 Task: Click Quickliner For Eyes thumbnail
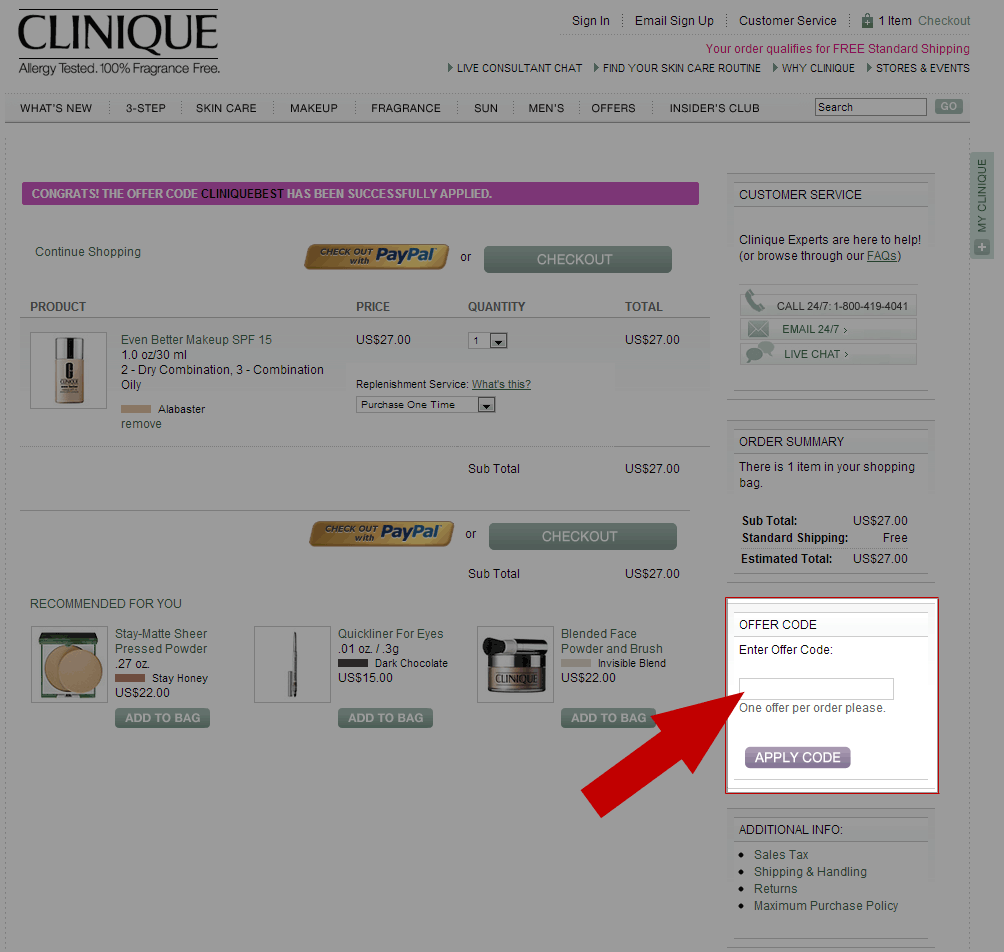[293, 665]
